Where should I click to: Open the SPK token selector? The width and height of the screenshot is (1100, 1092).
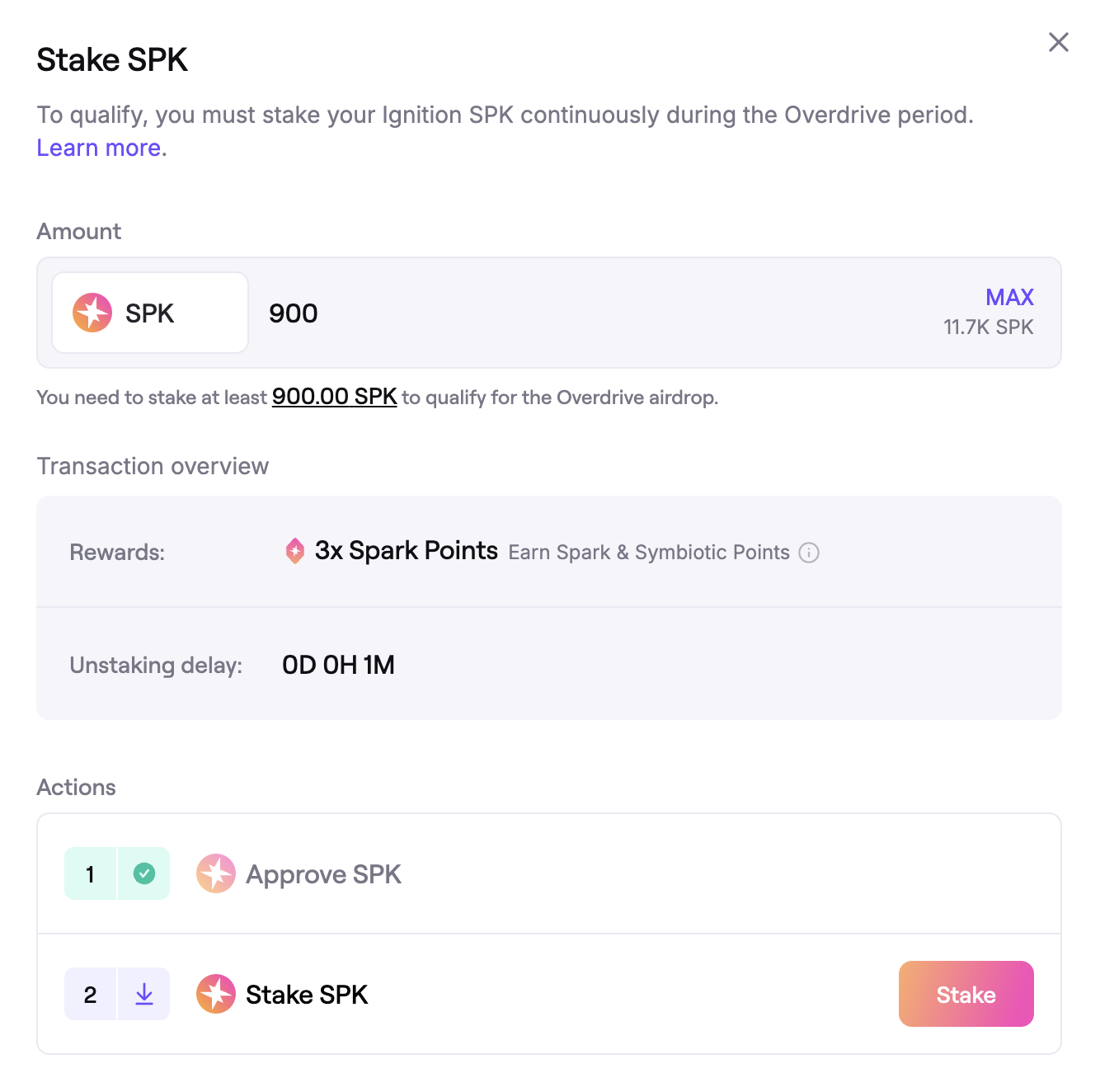pyautogui.click(x=150, y=313)
